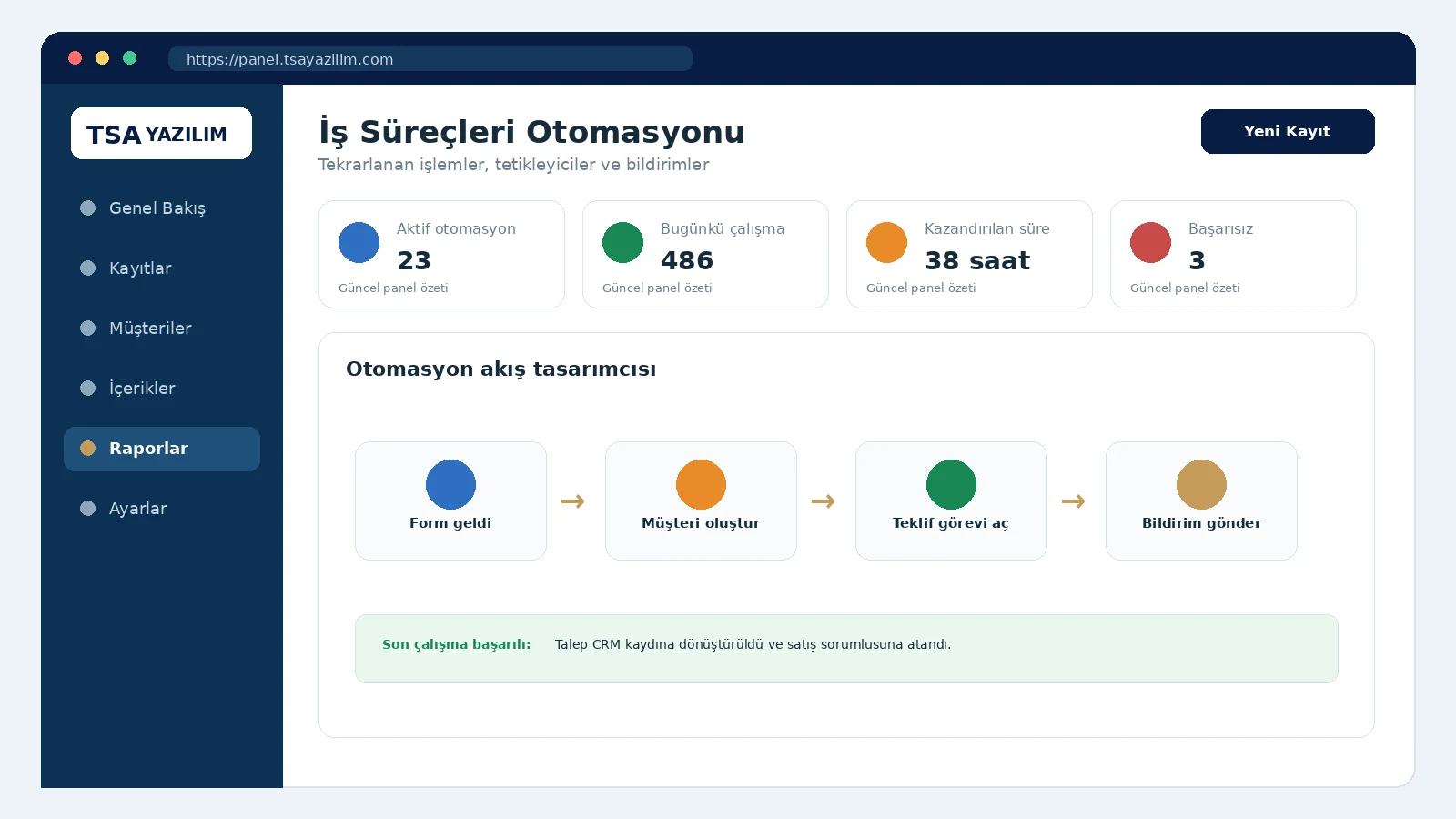Click the 'Otomasyon akış tasarımcısı' heading
The image size is (1456, 819).
[500, 369]
